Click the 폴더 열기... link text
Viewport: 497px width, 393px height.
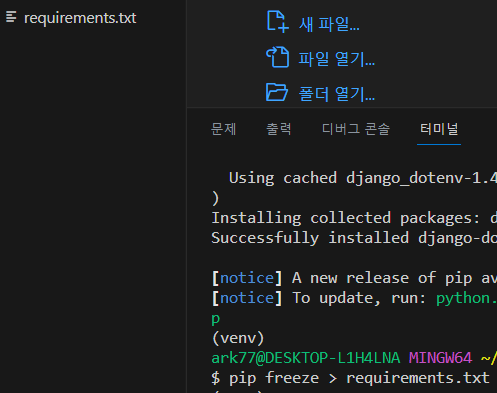tap(336, 94)
